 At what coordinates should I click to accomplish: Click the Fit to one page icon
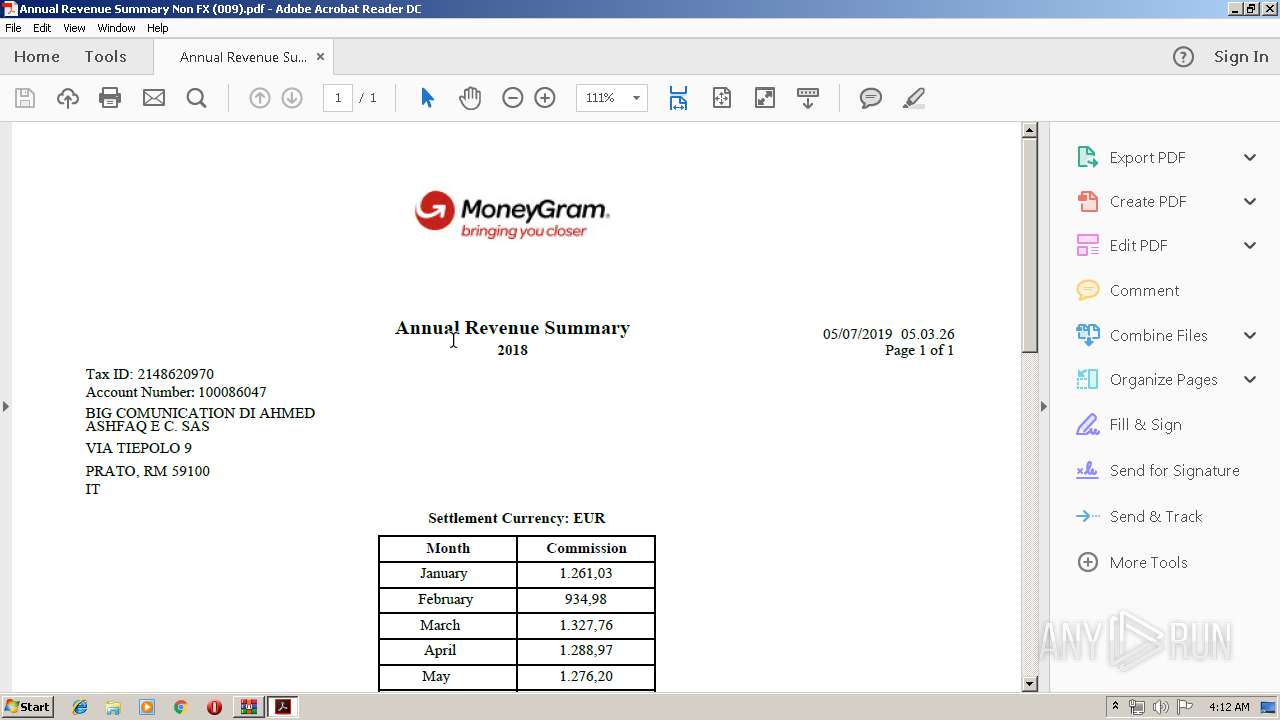pyautogui.click(x=722, y=98)
